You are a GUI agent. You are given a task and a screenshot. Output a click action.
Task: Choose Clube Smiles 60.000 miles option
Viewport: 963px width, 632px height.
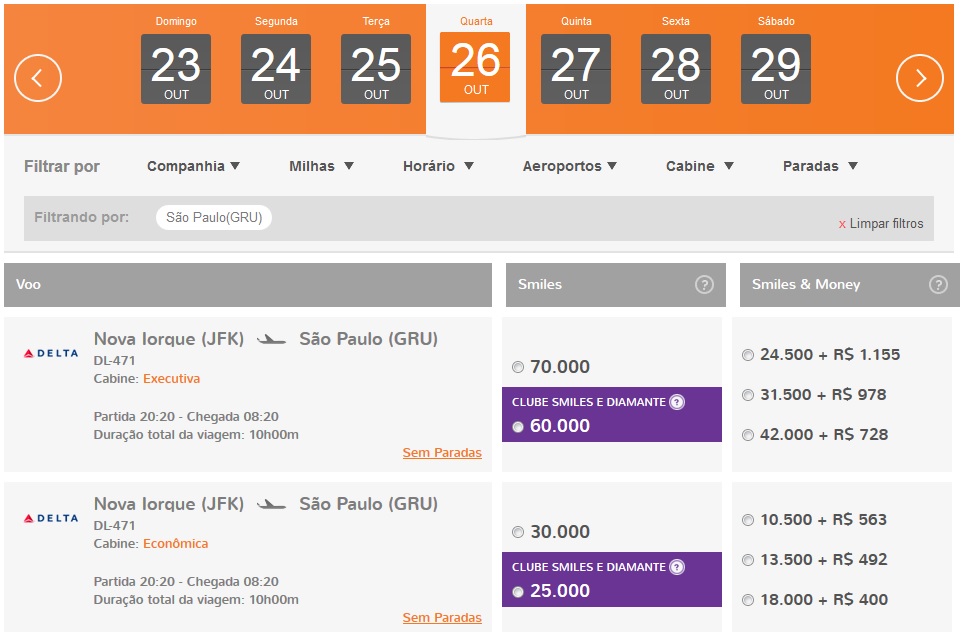click(518, 427)
